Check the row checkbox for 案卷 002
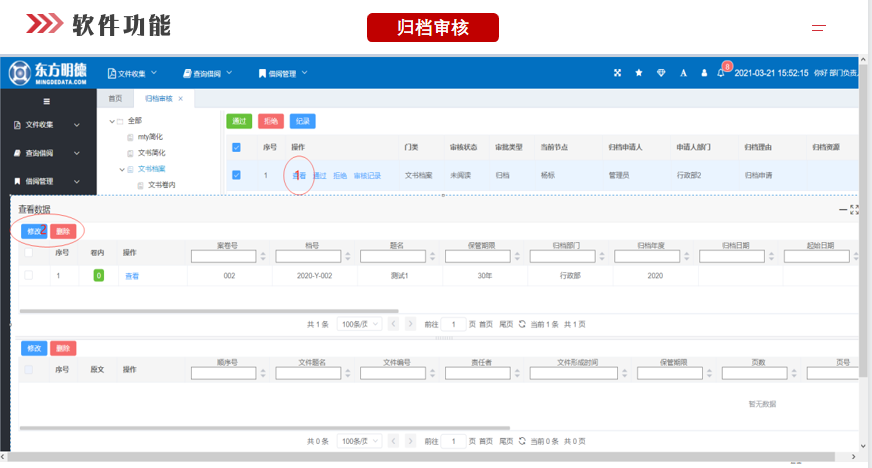The height and width of the screenshot is (468, 872). (x=28, y=275)
